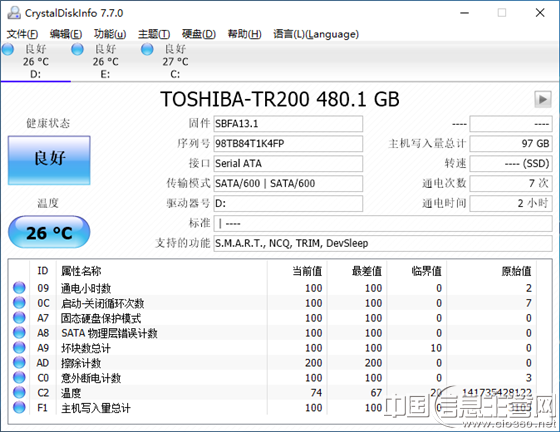The height and width of the screenshot is (432, 560).
Task: Close the CrystalDiskInfo window
Action: (x=540, y=13)
